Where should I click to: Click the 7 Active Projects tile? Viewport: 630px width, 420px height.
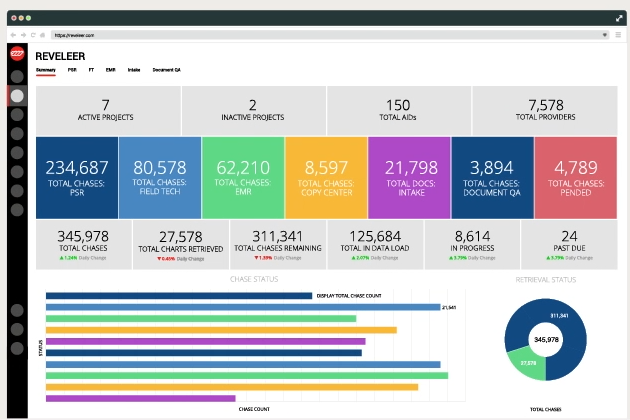108,111
